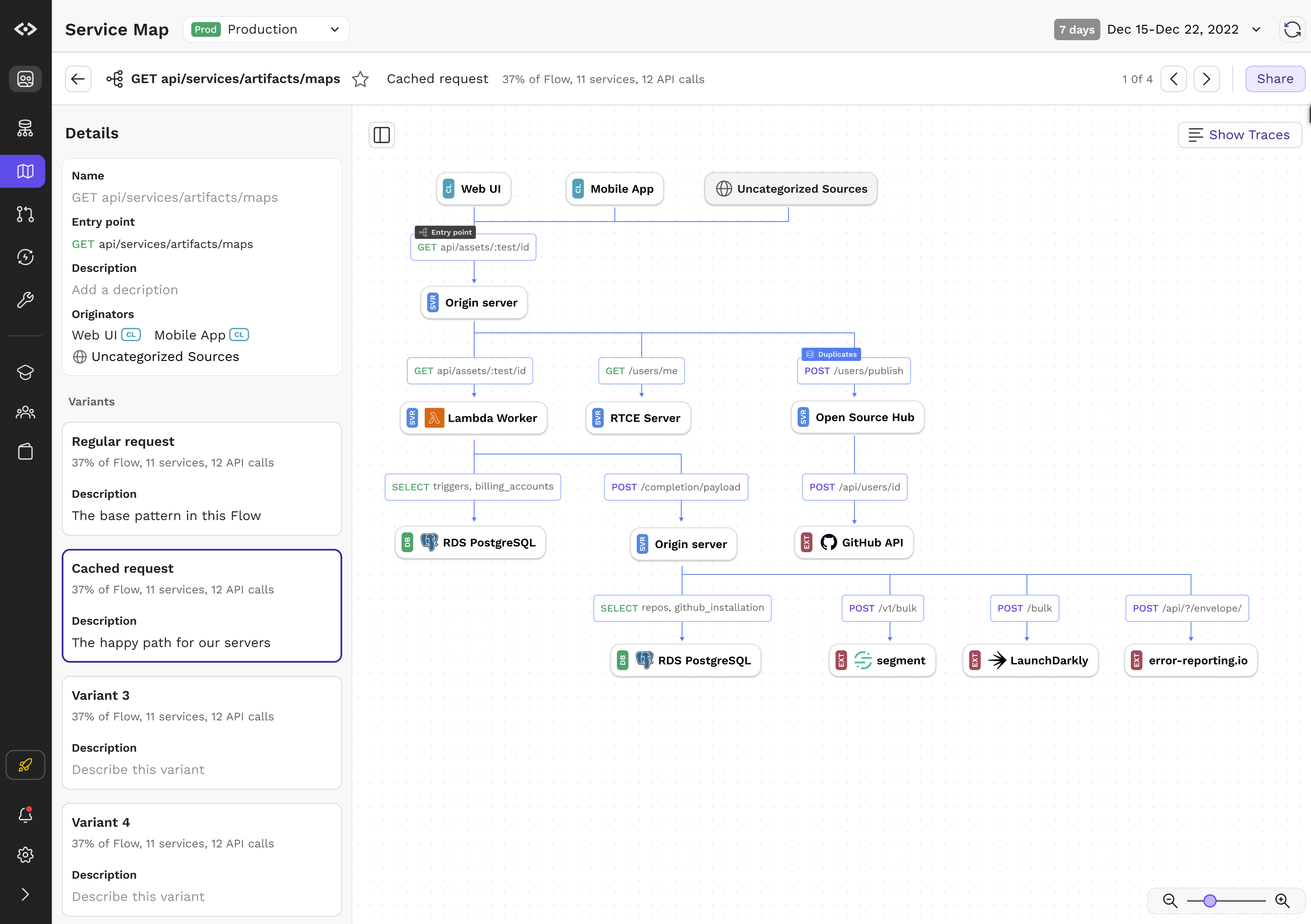The height and width of the screenshot is (924, 1311).
Task: Click Show Traces button
Action: [1239, 135]
